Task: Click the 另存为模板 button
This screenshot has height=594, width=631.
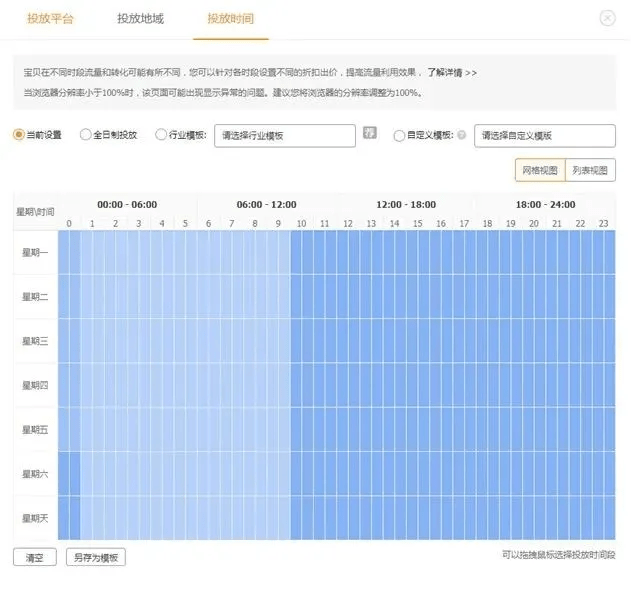Action: (96, 557)
